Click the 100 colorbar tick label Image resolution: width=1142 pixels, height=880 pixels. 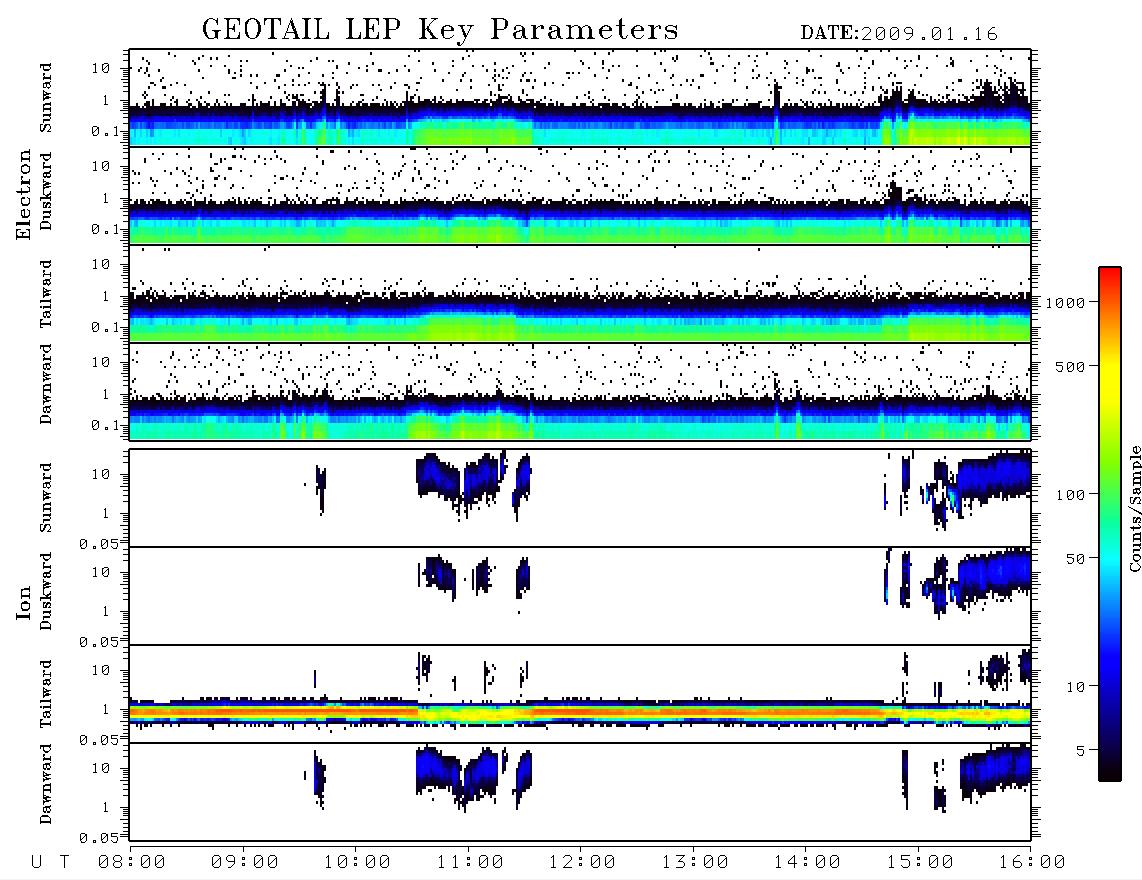(x=1070, y=495)
